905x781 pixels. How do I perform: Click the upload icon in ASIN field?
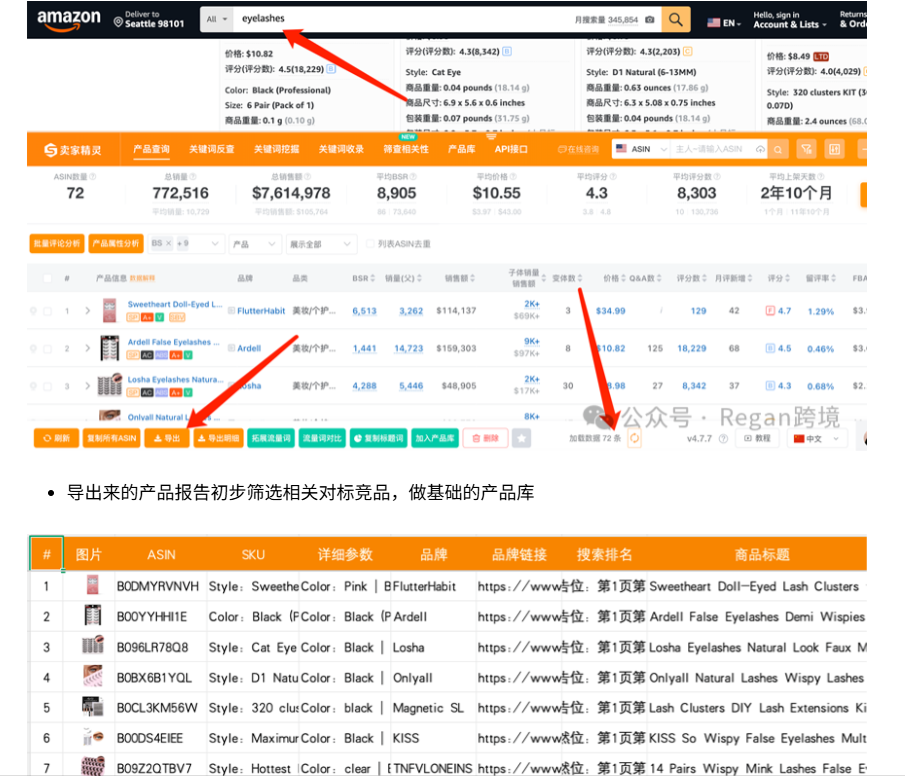click(x=760, y=150)
